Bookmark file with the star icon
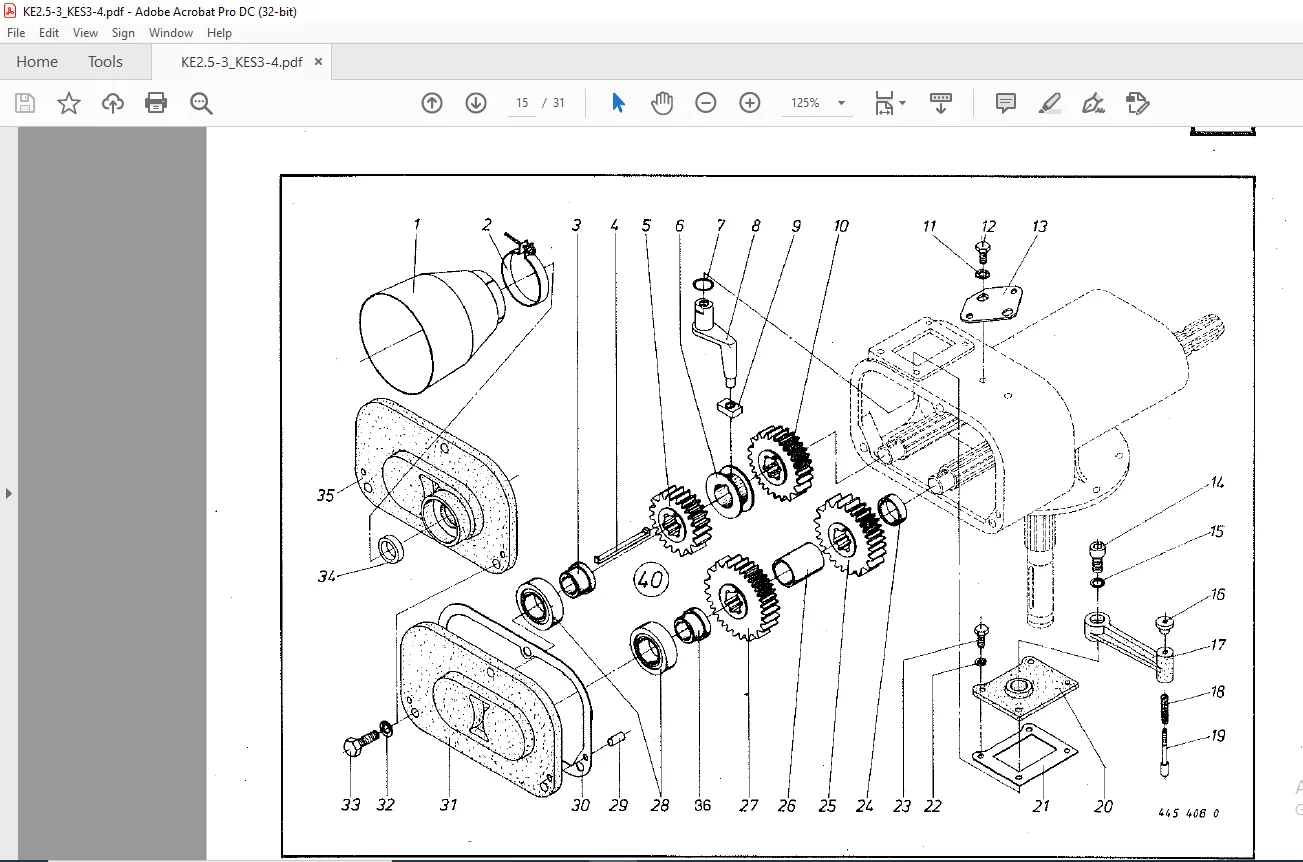This screenshot has height=862, width=1303. (69, 103)
